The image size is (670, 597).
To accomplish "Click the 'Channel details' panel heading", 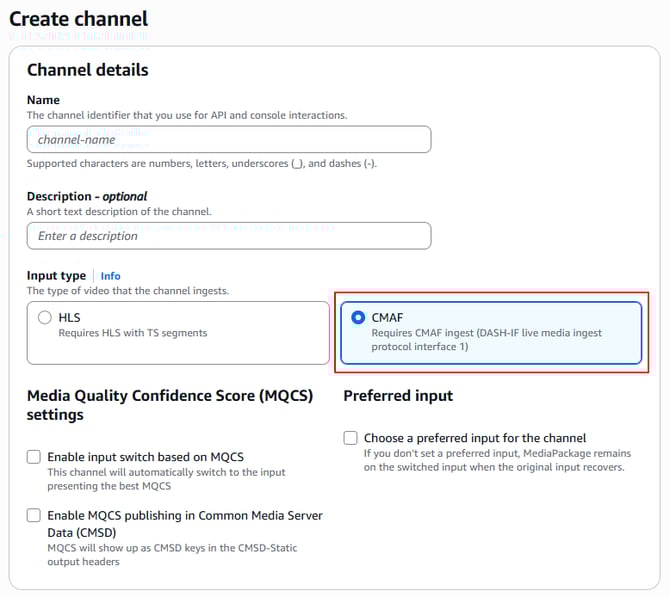I will [87, 70].
